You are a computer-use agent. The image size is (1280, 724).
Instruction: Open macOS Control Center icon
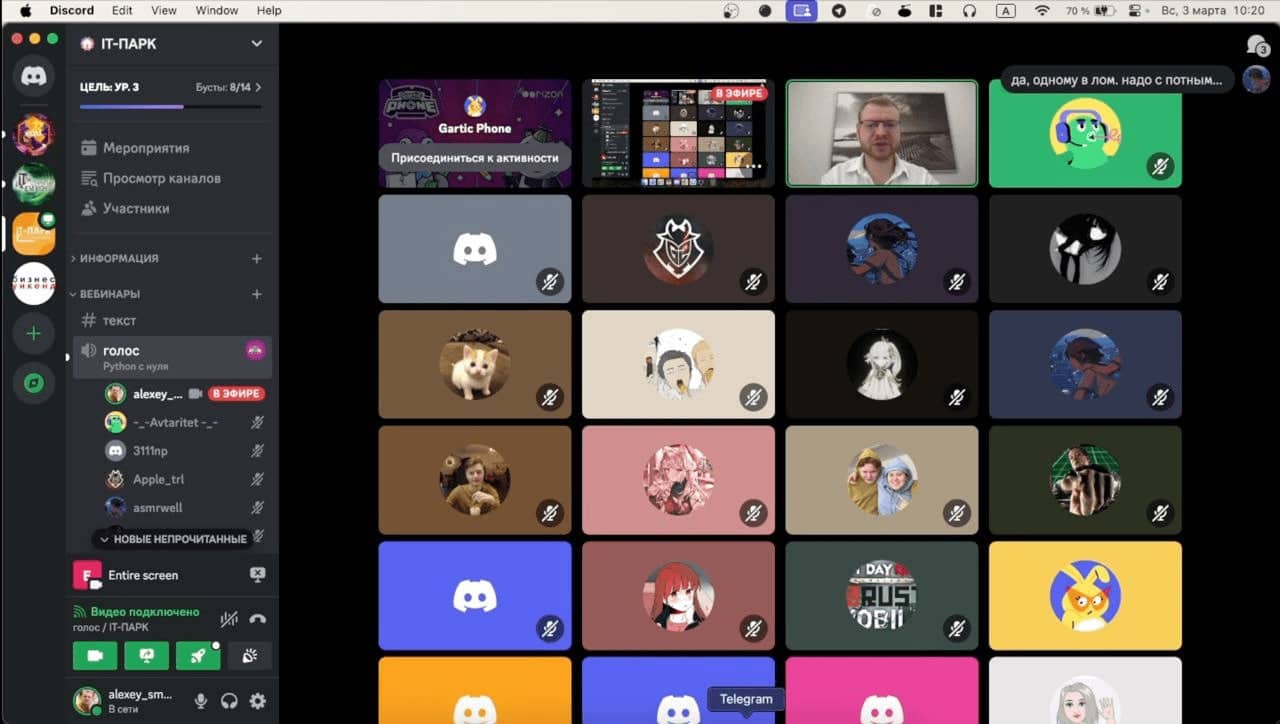tap(1135, 11)
